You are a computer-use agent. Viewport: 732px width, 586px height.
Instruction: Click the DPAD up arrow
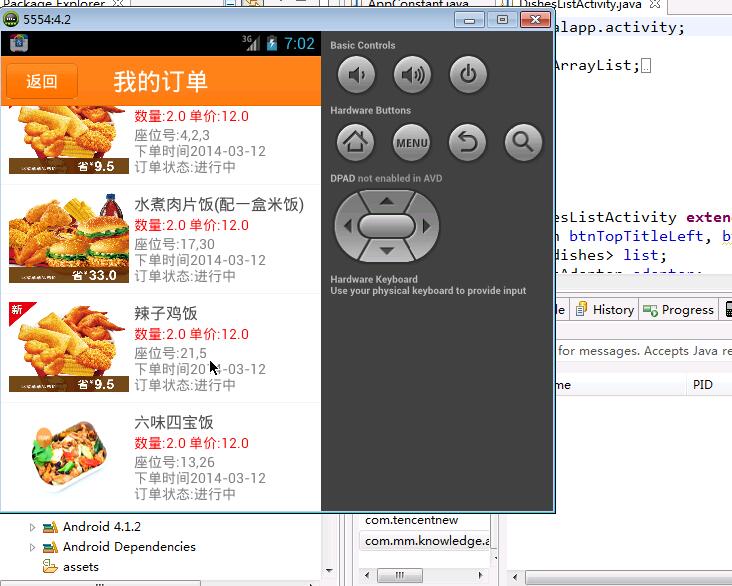[x=387, y=201]
